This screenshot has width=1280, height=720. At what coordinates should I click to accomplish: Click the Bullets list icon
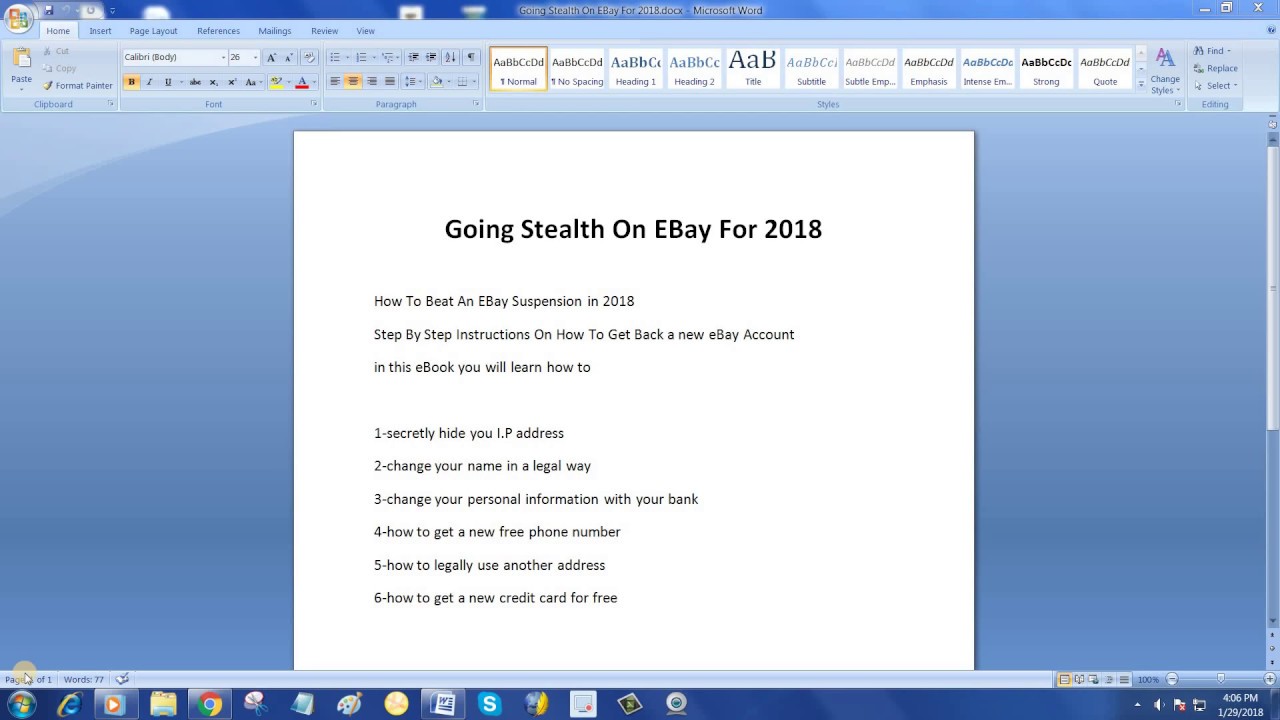335,58
